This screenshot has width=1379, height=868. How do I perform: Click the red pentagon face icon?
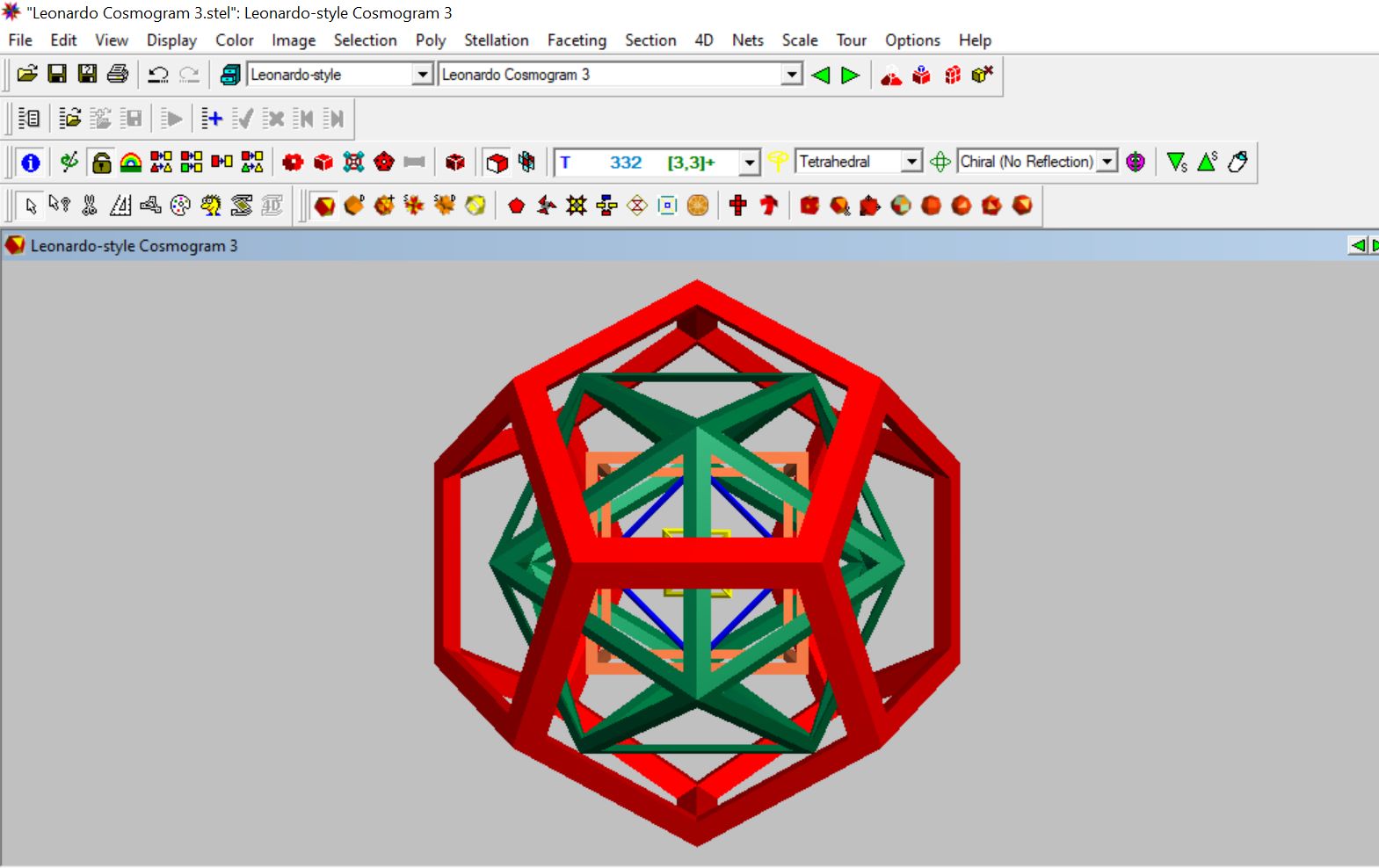click(517, 206)
